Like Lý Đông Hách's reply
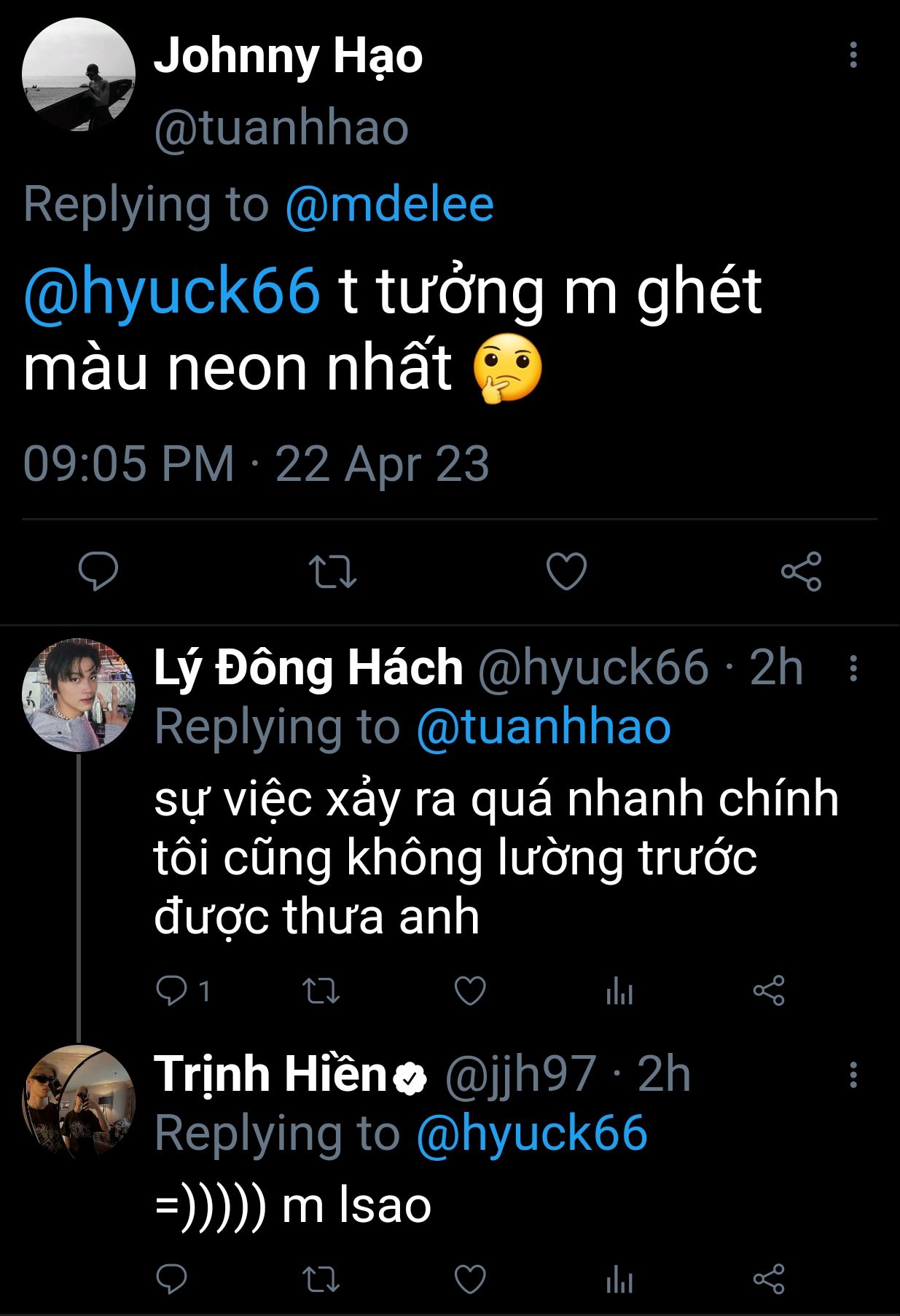The width and height of the screenshot is (900, 1316). click(x=470, y=991)
